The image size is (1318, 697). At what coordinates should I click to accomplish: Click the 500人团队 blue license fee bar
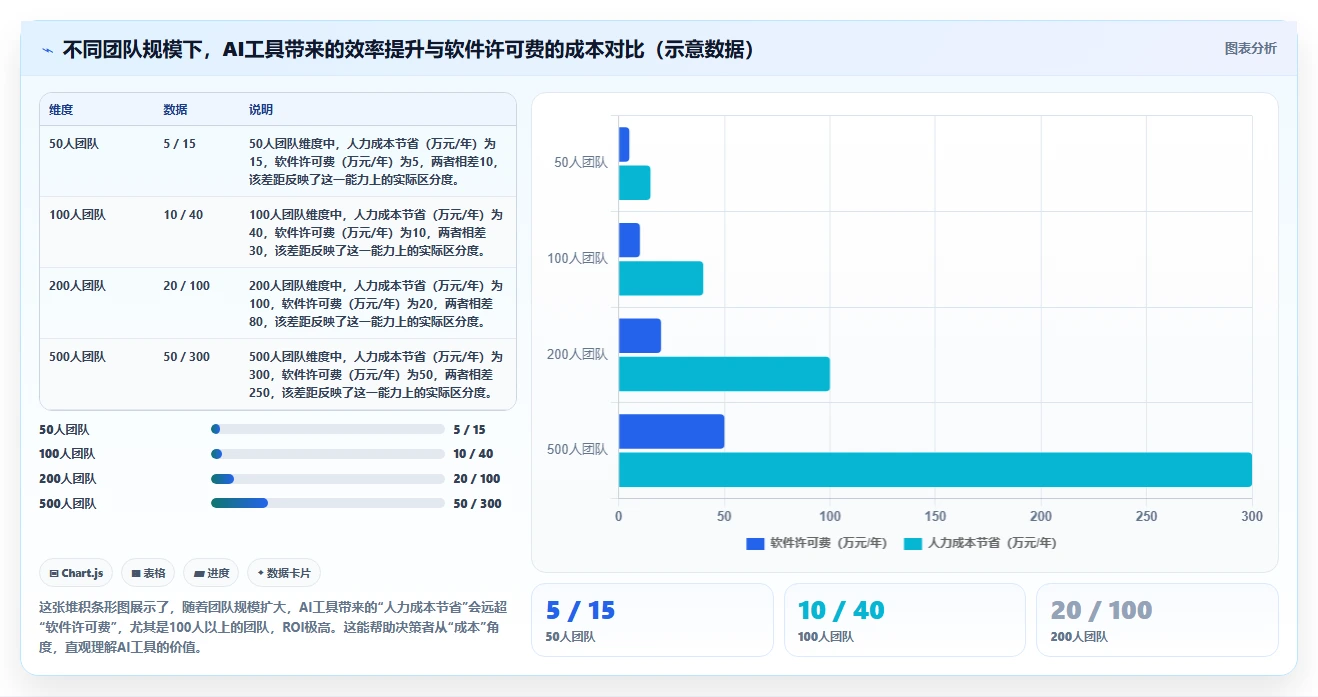click(671, 431)
